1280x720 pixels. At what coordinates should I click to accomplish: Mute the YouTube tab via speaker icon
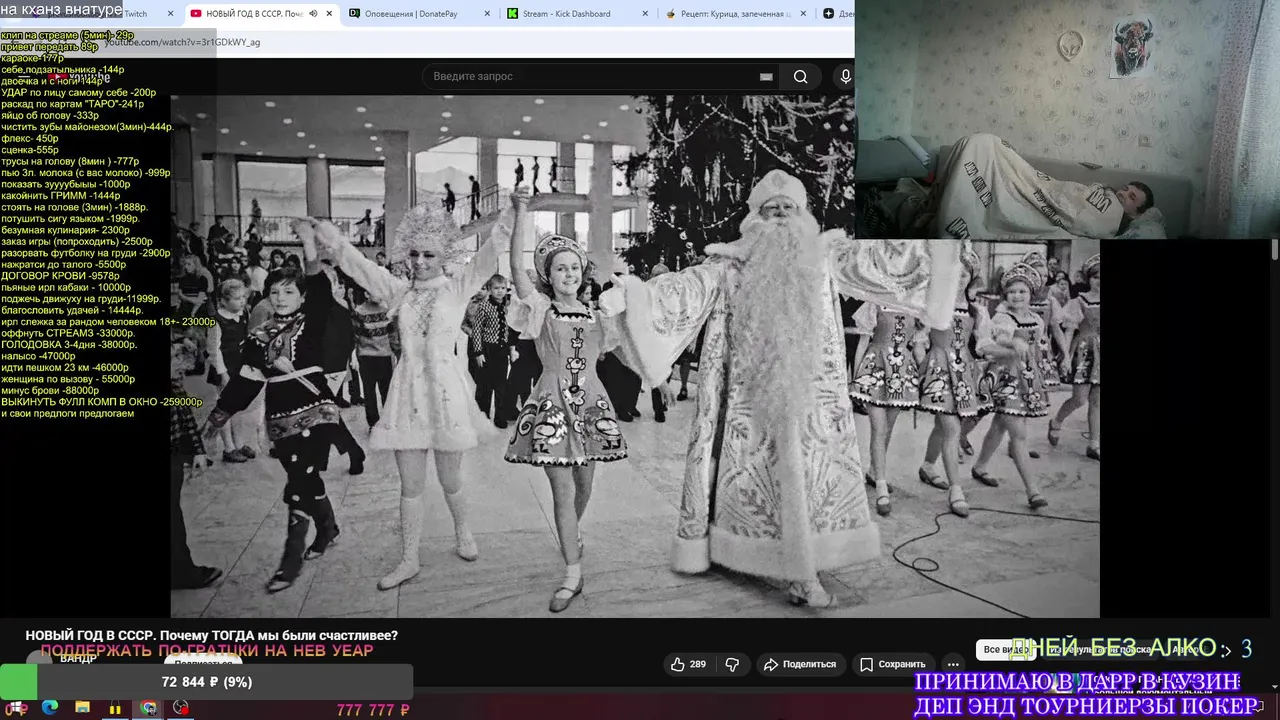click(313, 14)
